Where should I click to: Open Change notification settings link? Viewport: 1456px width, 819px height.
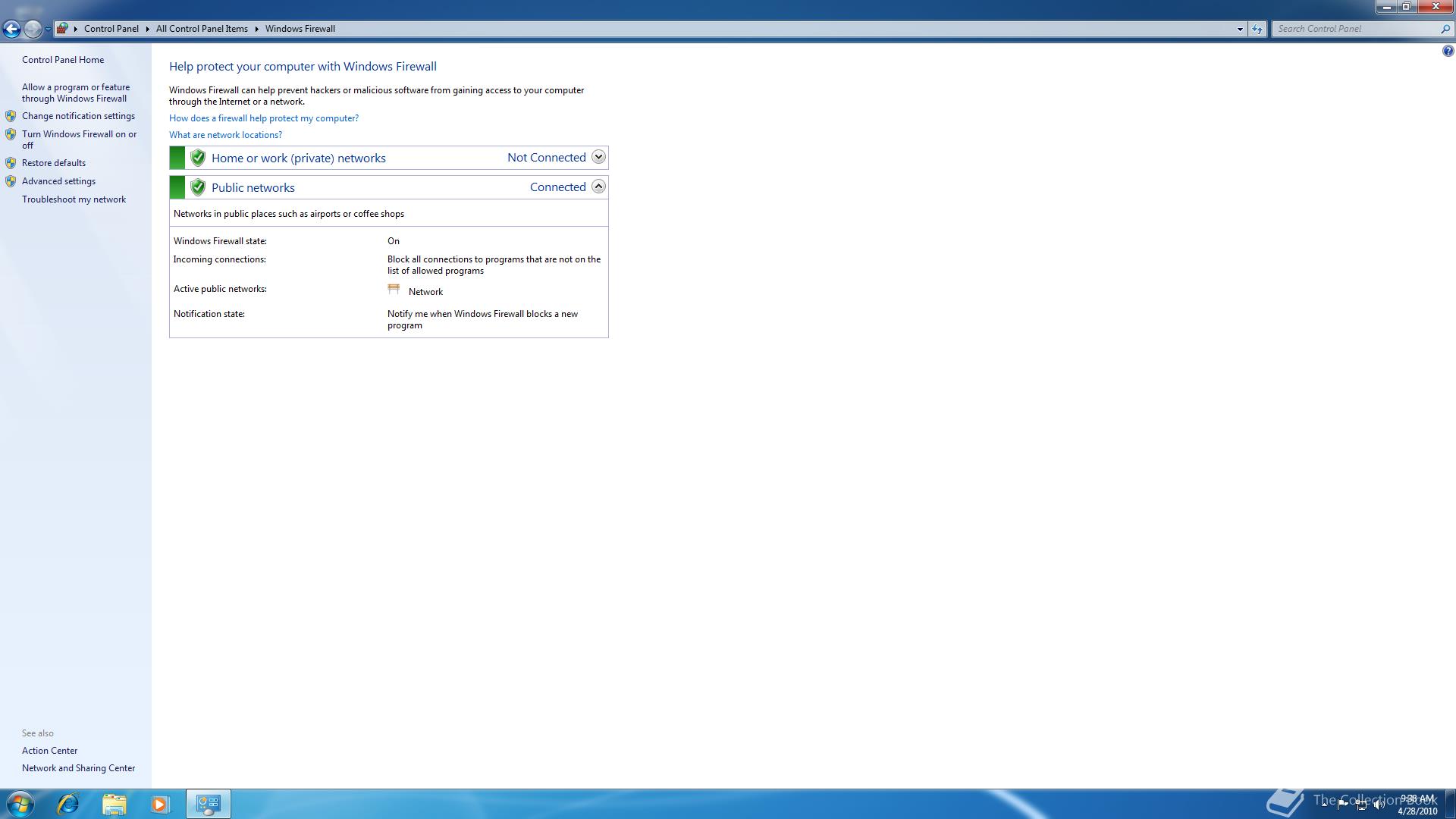click(78, 116)
